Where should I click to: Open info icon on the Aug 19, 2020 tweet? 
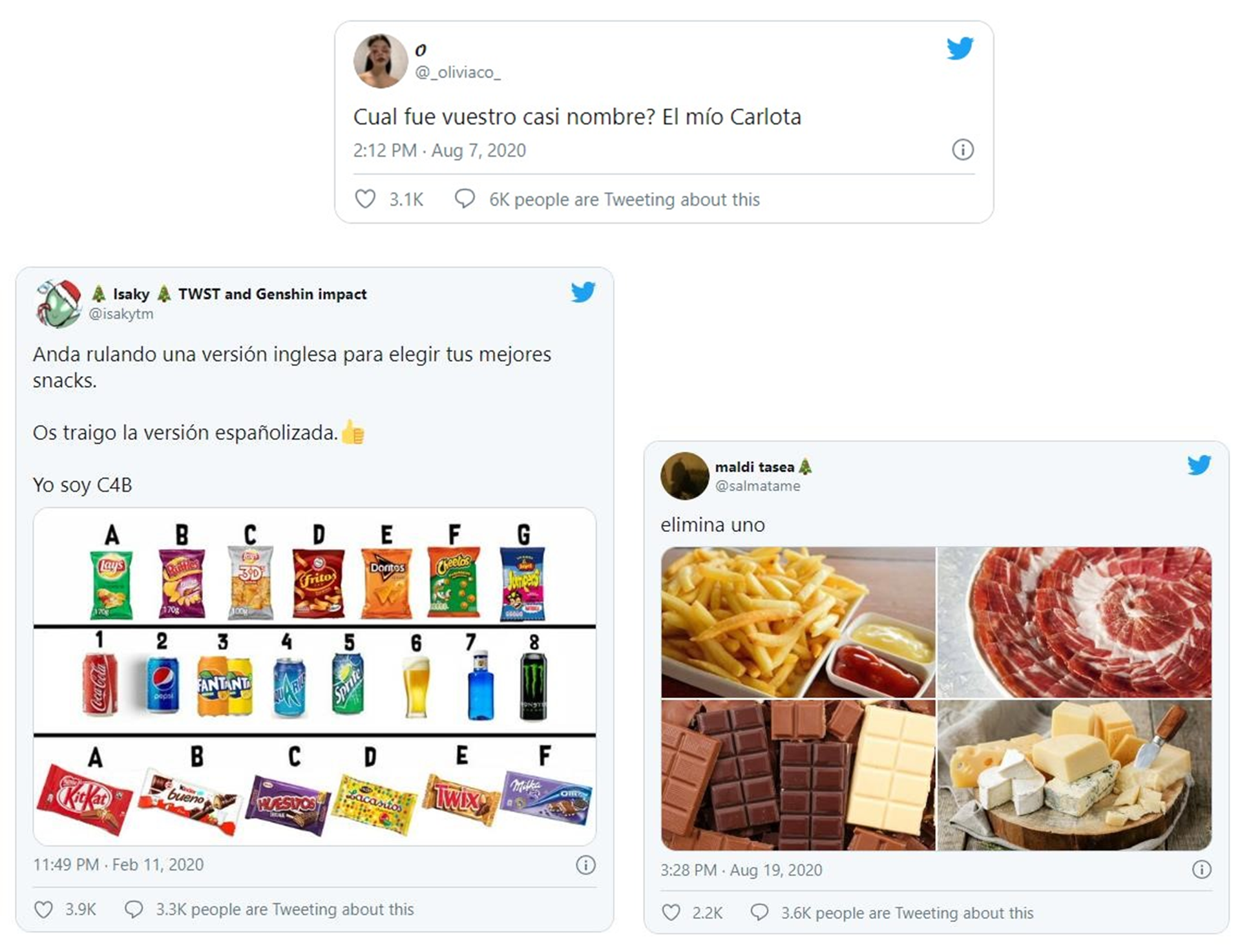click(1201, 869)
